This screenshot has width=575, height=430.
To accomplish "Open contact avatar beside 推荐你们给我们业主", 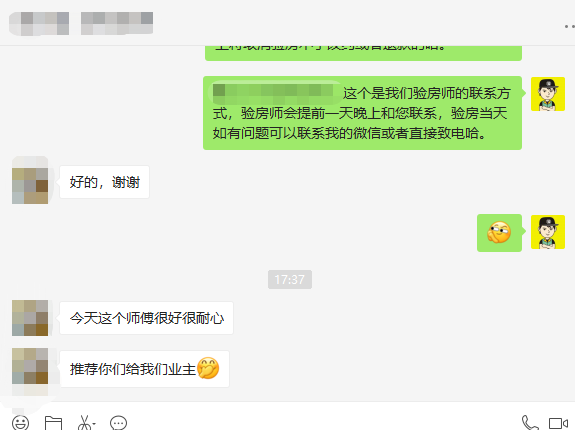I will click(x=30, y=366).
